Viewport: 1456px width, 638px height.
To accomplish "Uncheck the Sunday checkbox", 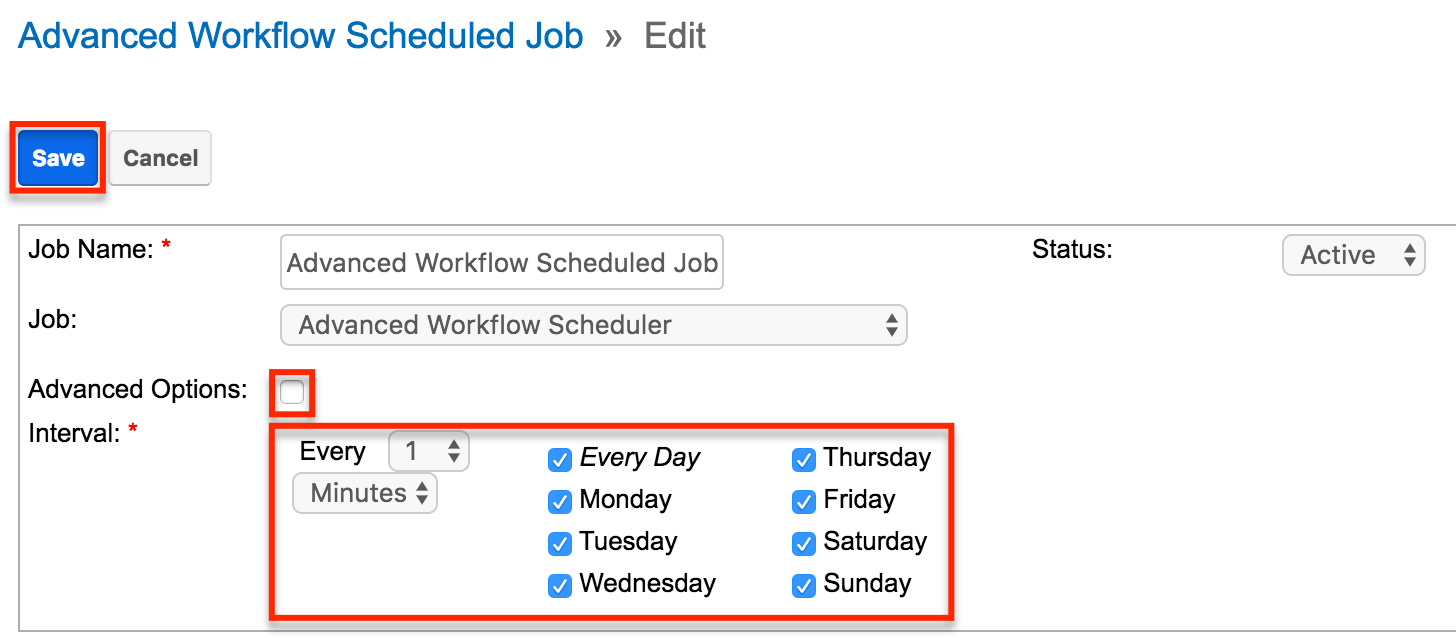I will [804, 585].
